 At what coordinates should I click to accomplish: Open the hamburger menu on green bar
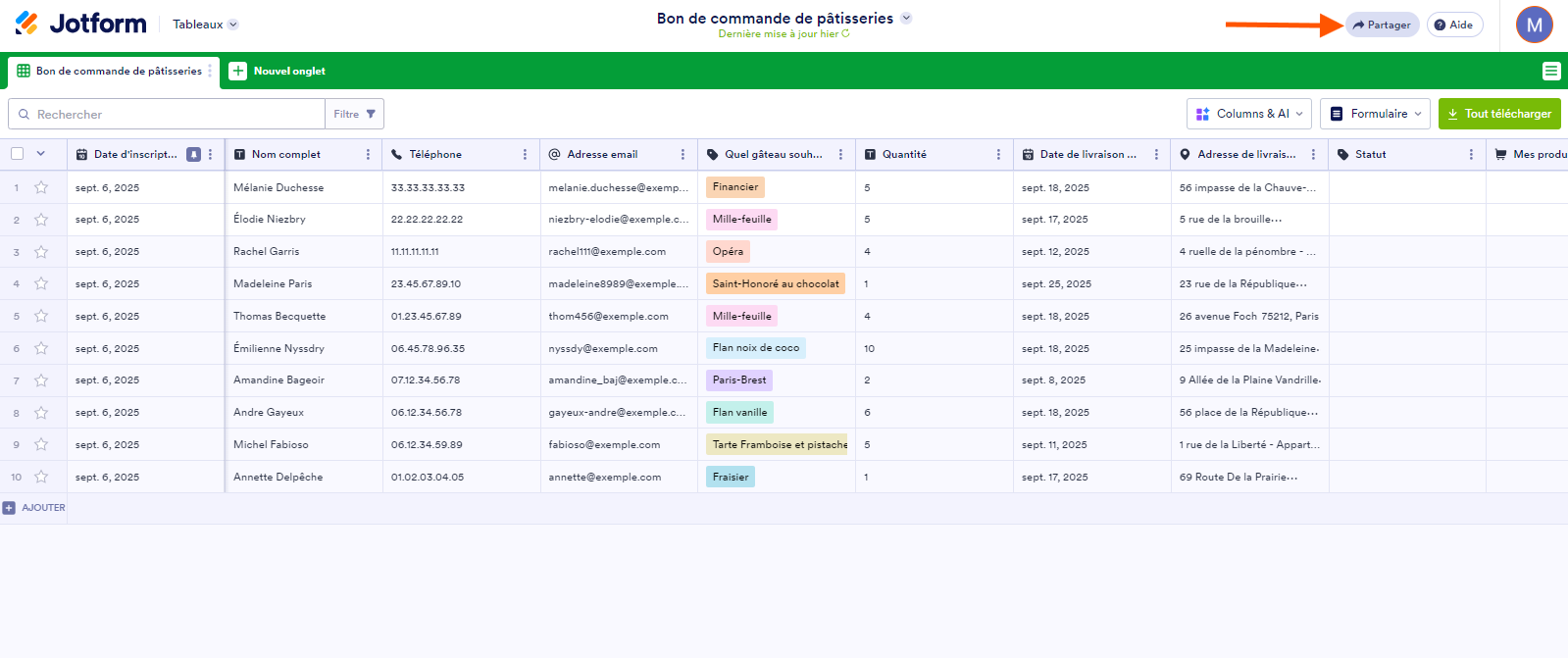(x=1550, y=71)
